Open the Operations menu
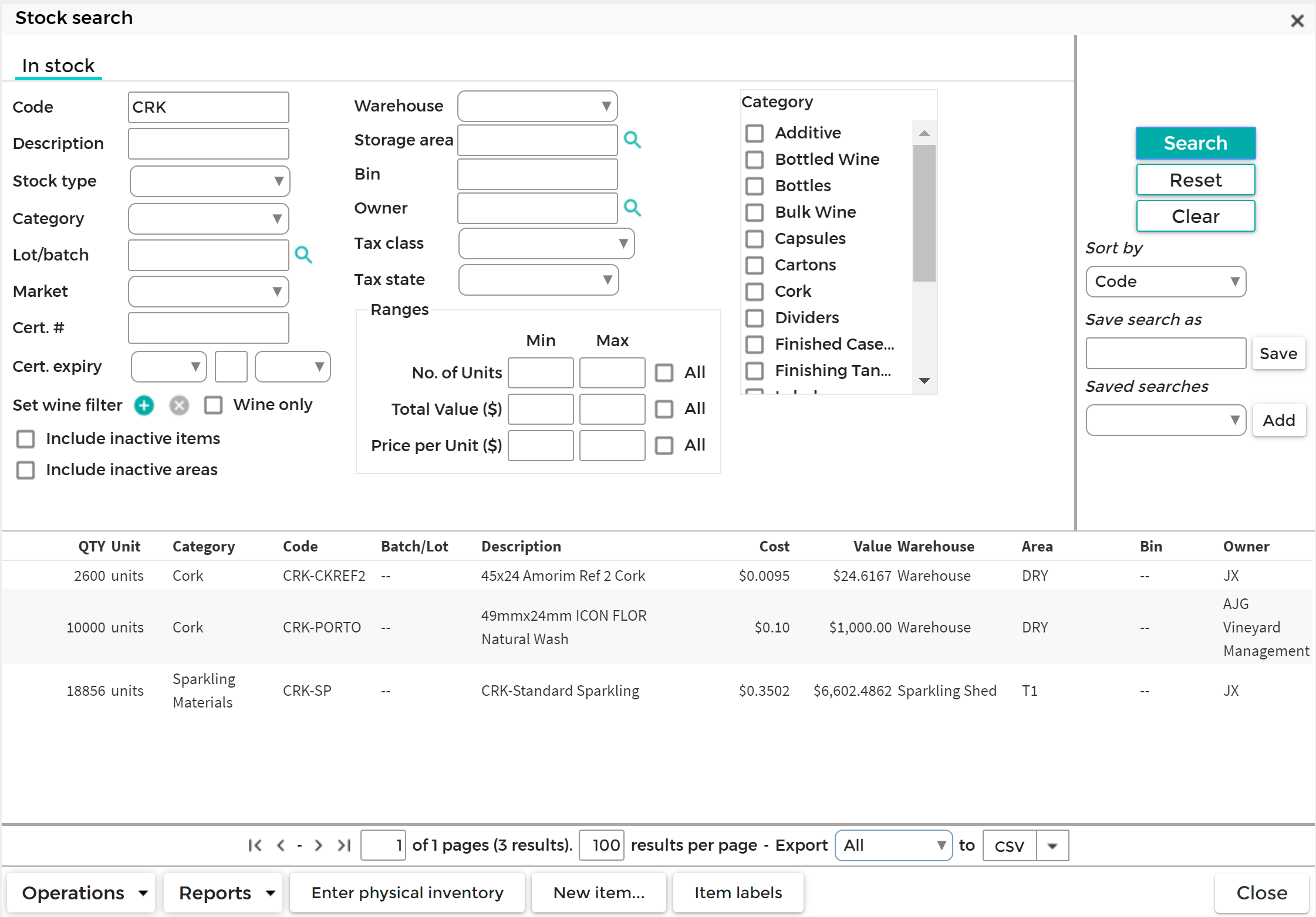This screenshot has width=1316, height=917. point(81,893)
